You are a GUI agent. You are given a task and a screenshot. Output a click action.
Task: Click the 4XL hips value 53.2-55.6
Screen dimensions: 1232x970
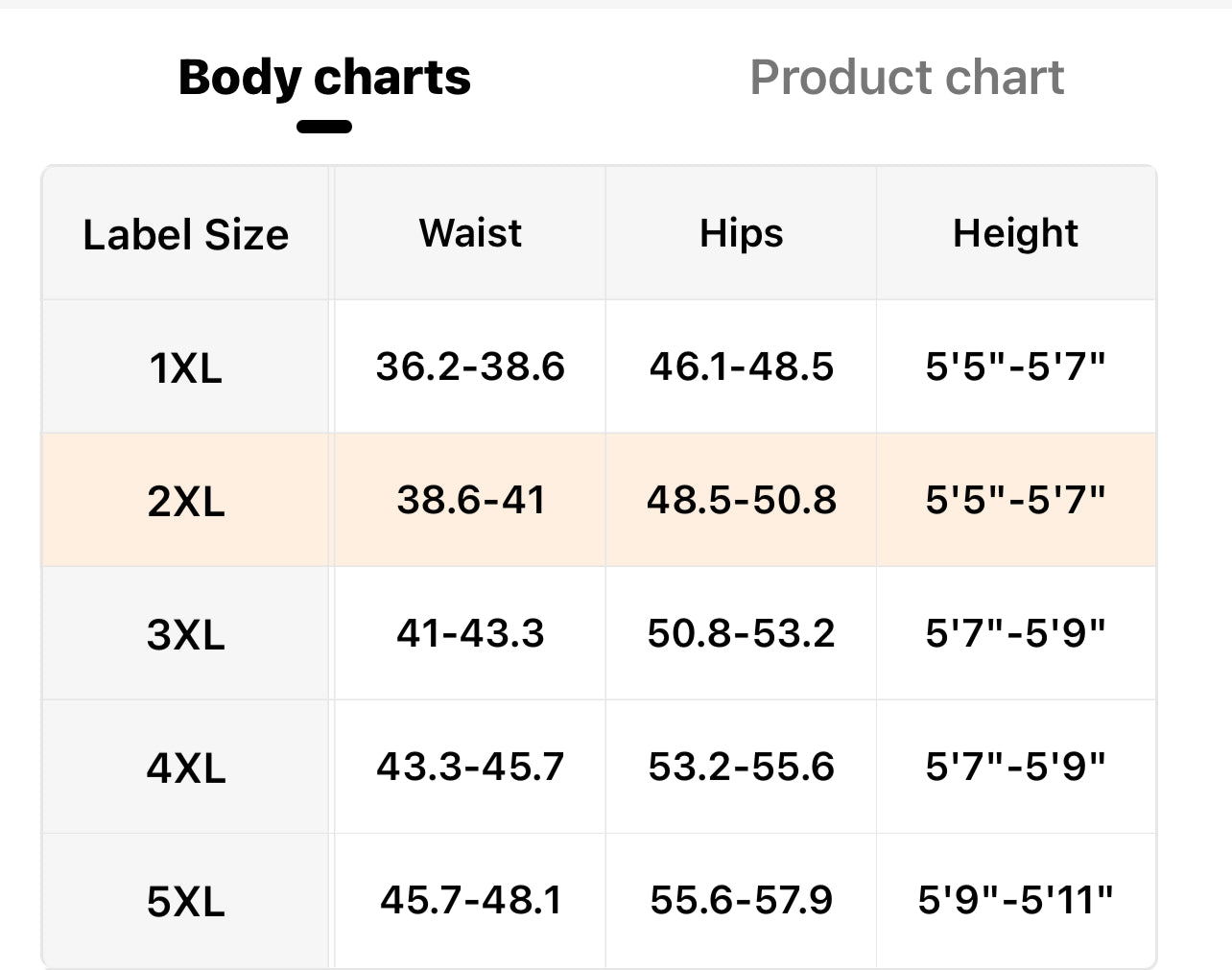pyautogui.click(x=741, y=767)
